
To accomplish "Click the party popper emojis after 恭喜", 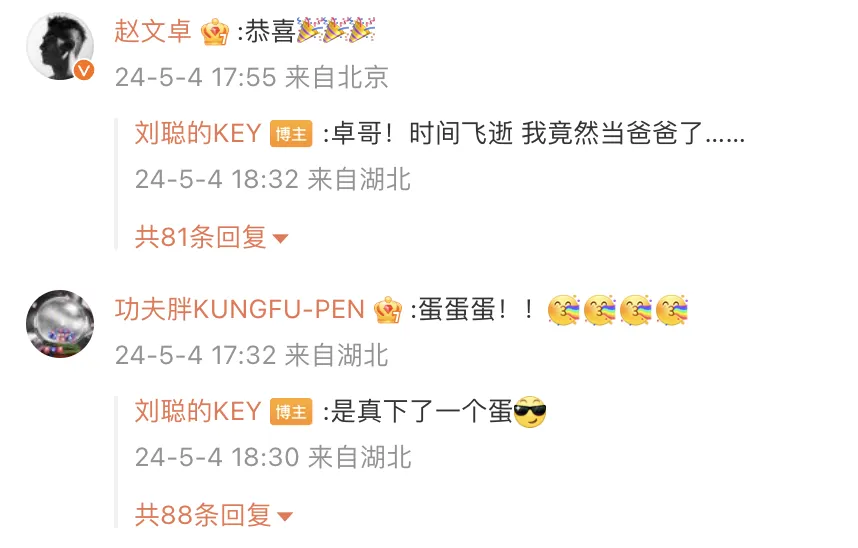I will 336,31.
